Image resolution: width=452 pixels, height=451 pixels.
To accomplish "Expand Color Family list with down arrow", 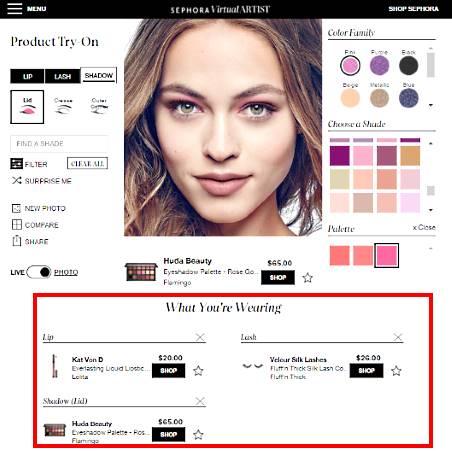I will point(431,105).
